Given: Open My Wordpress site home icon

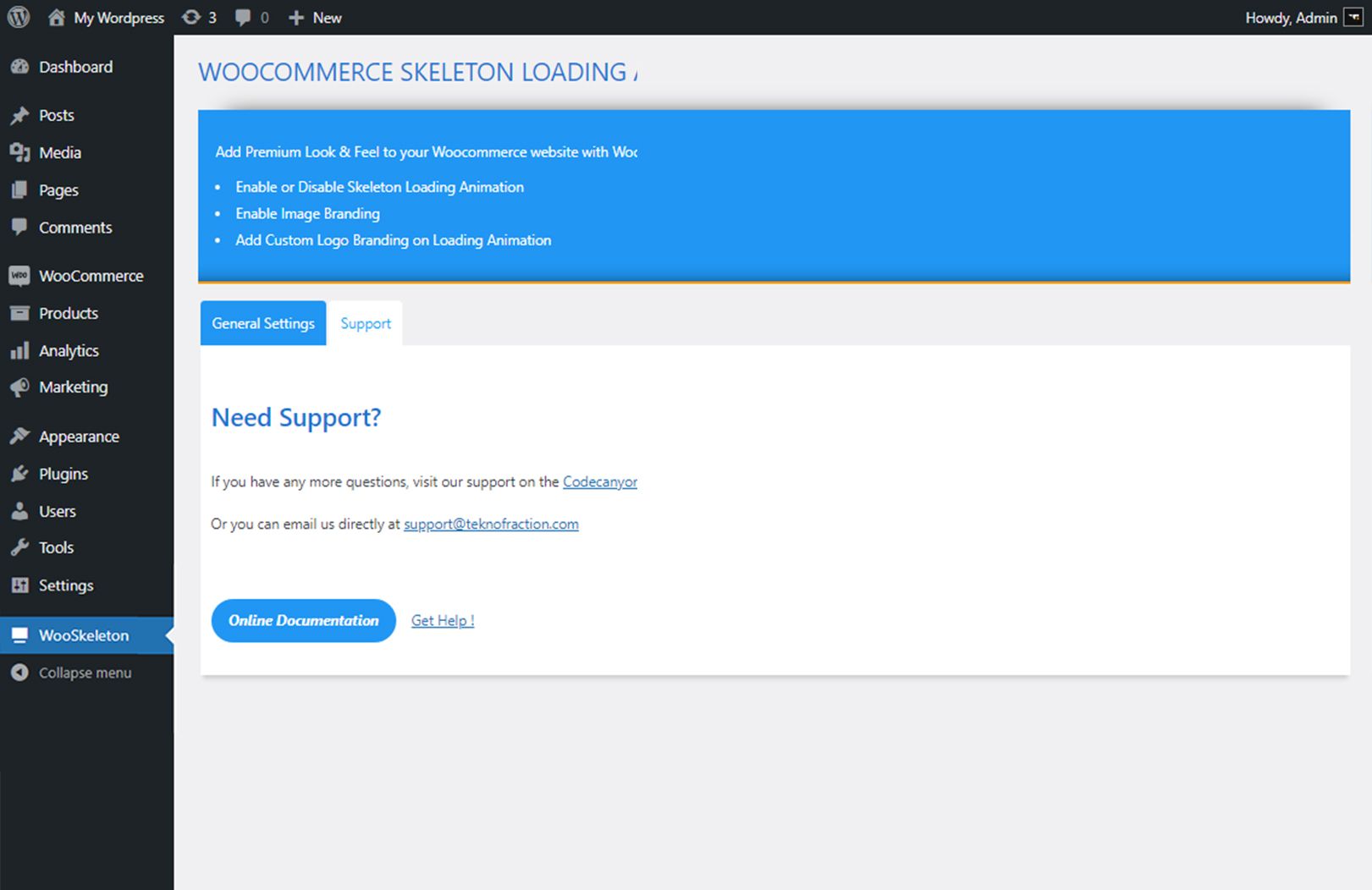Looking at the screenshot, I should 57,17.
